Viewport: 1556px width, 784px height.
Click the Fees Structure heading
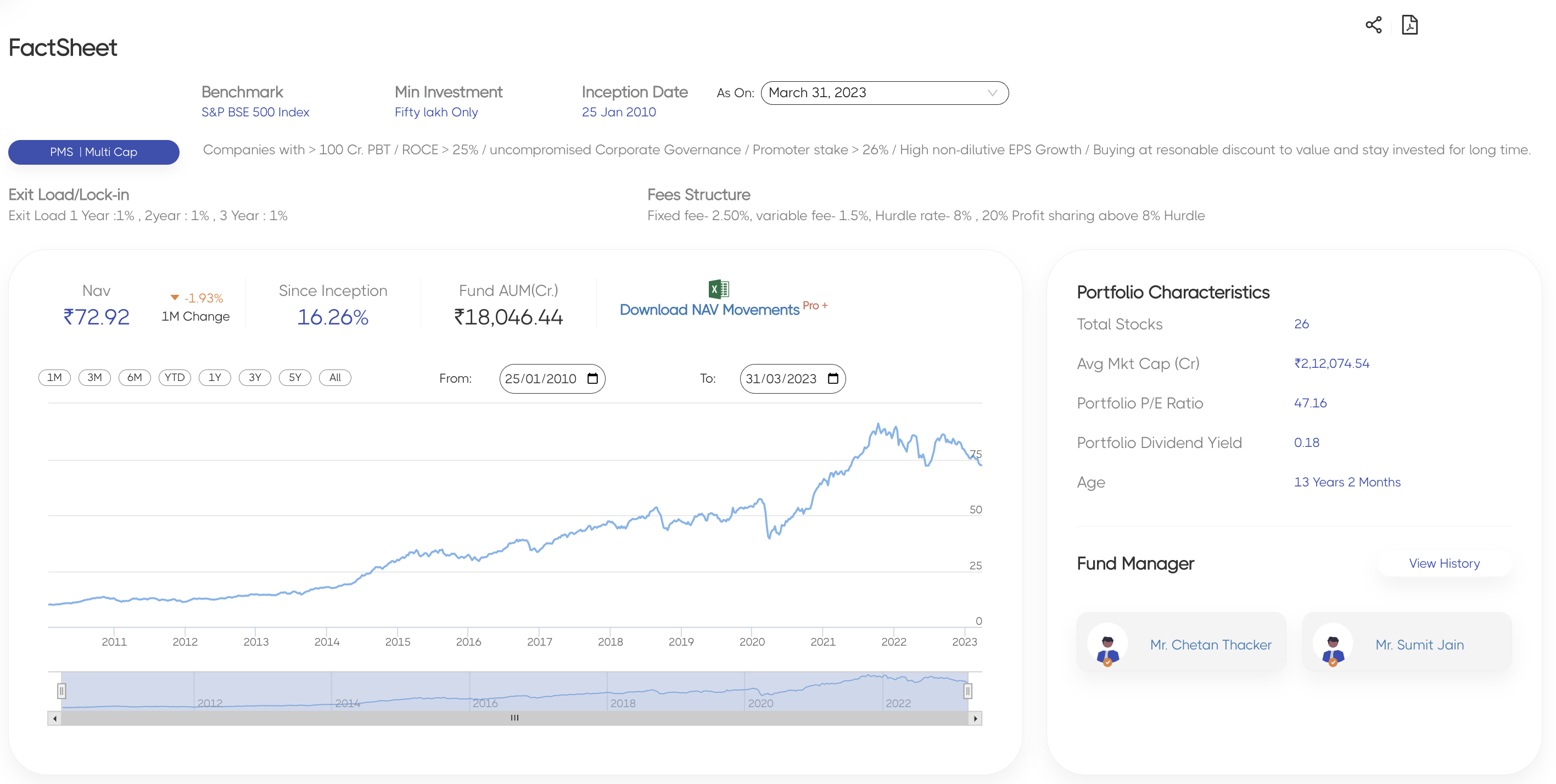(x=699, y=195)
